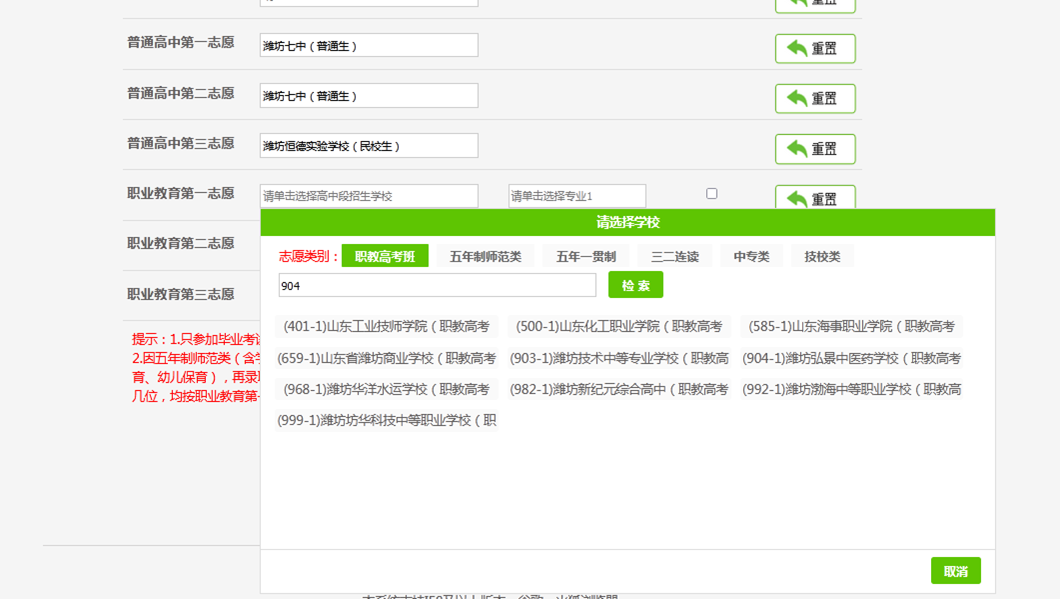This screenshot has height=599, width=1060.
Task: Click the 潍坊恒德实验学校（民校生）field
Action: click(x=369, y=145)
